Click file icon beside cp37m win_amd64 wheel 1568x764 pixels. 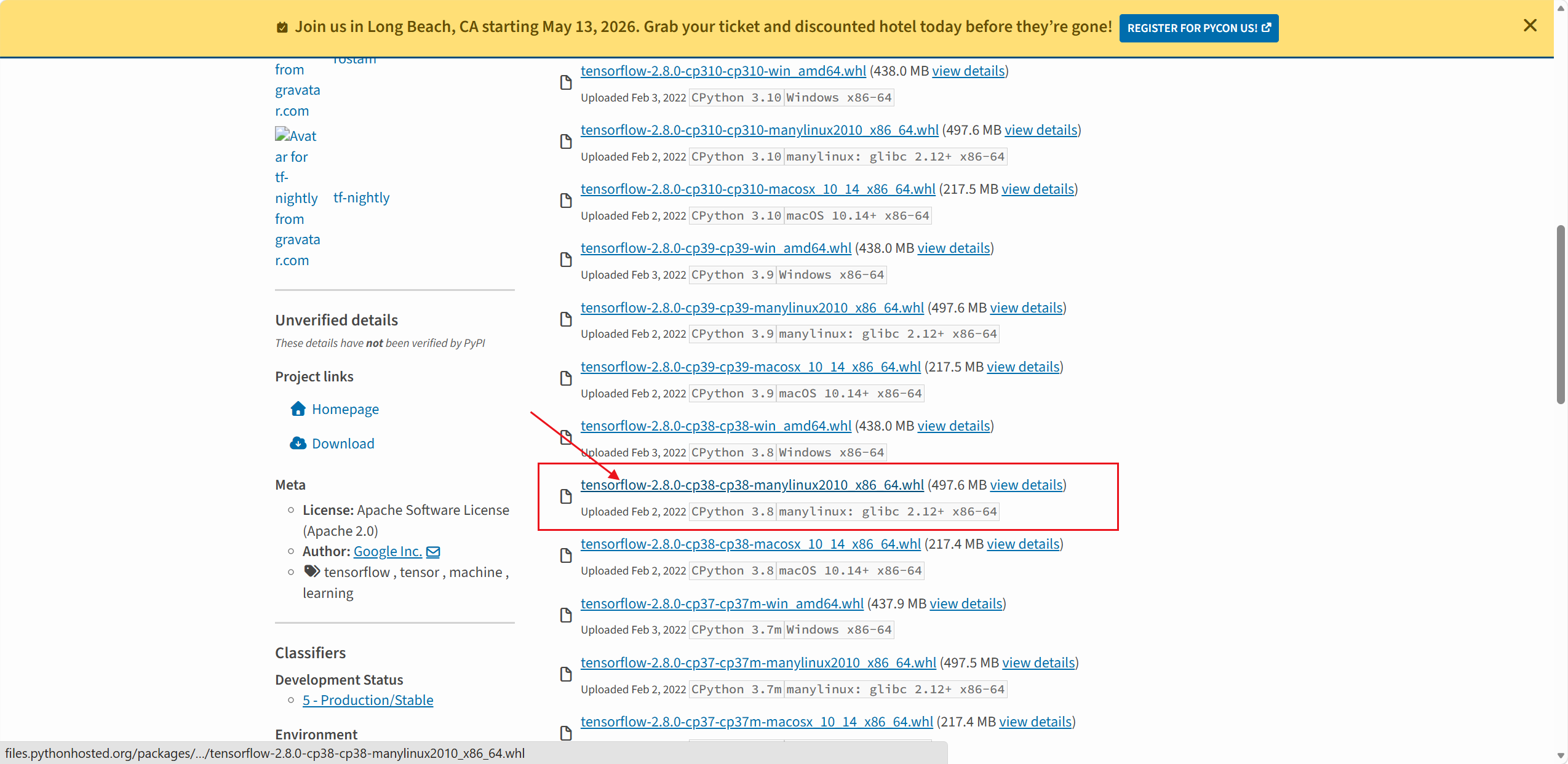point(566,615)
